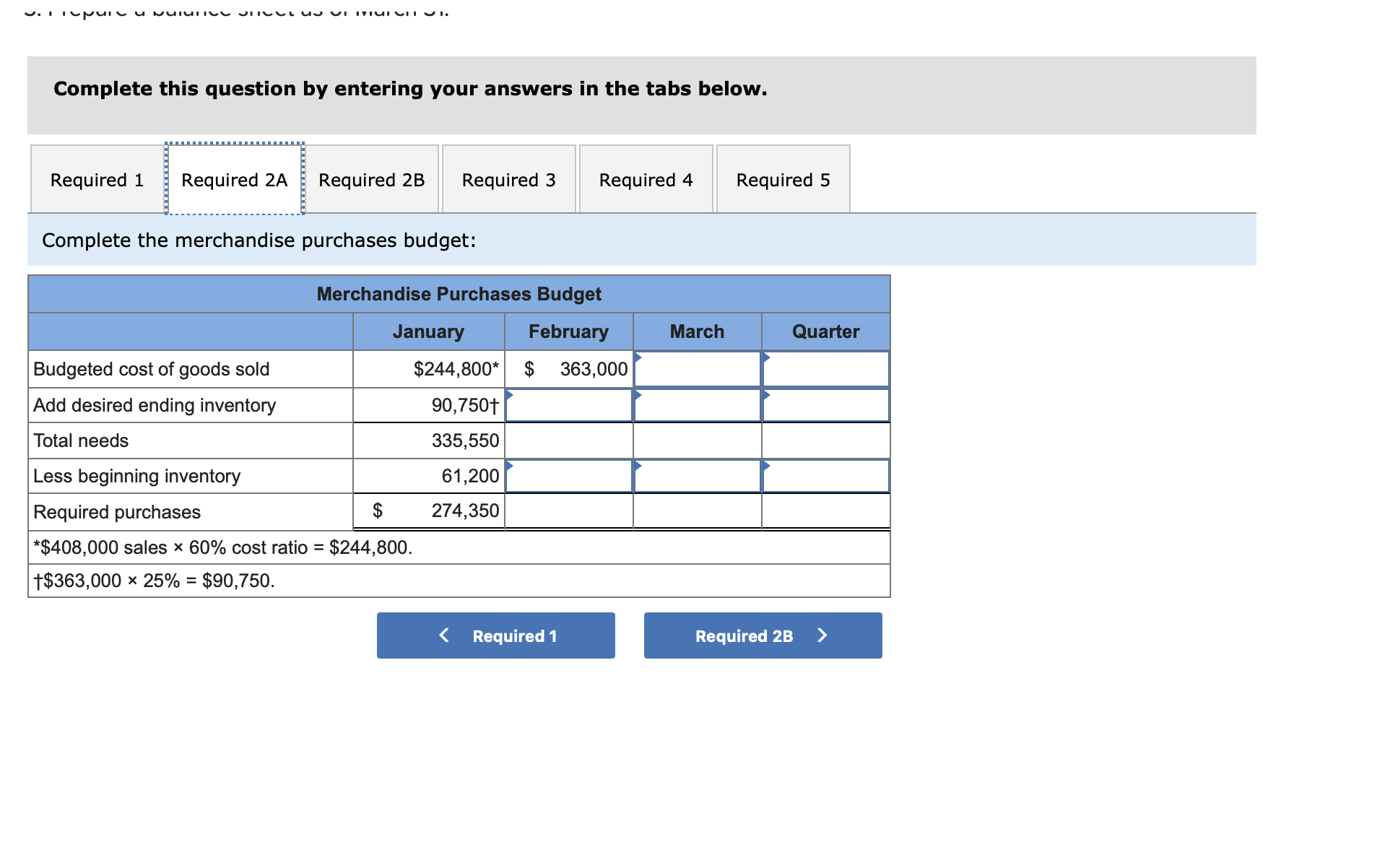Open the Required 5 tab
Viewport: 1398px width, 868px height.
(783, 179)
